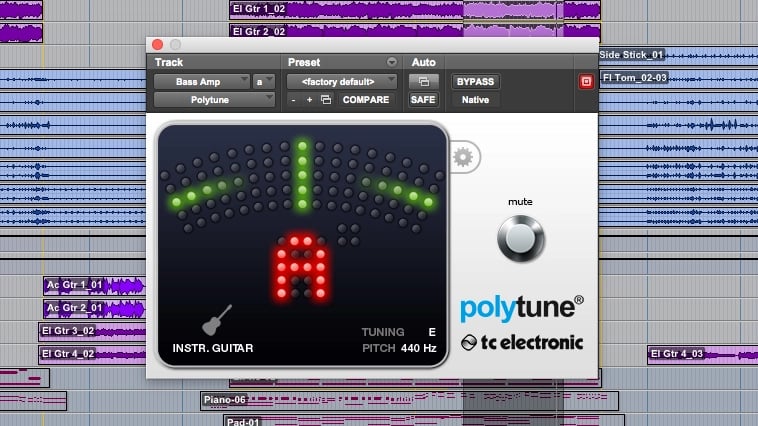Close the plug-in window with red button
Image resolution: width=758 pixels, height=426 pixels.
coord(158,44)
